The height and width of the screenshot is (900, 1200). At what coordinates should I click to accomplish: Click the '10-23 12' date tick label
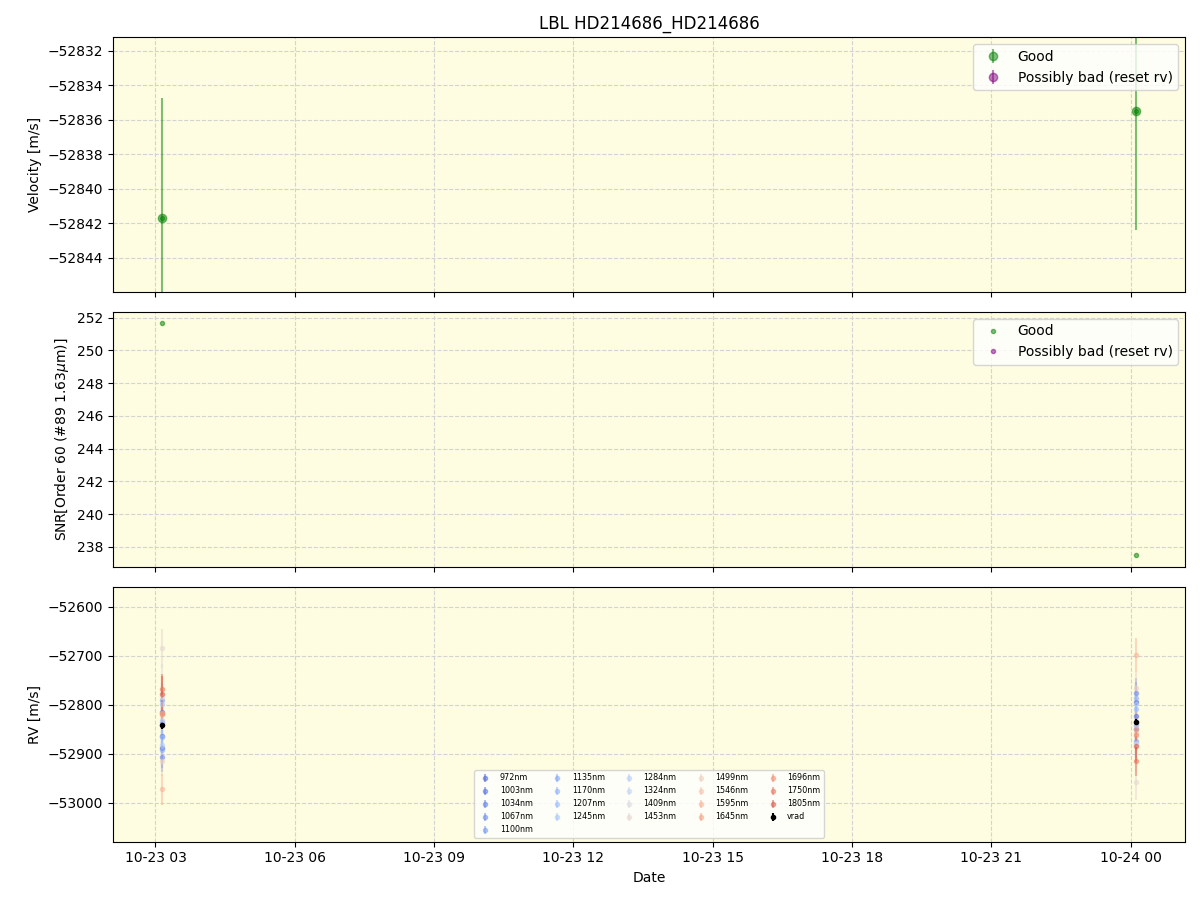pyautogui.click(x=573, y=857)
